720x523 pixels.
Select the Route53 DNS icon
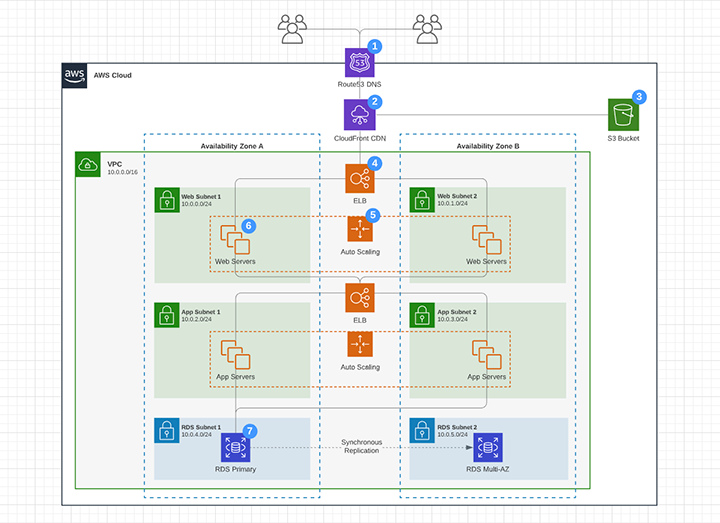pos(360,62)
